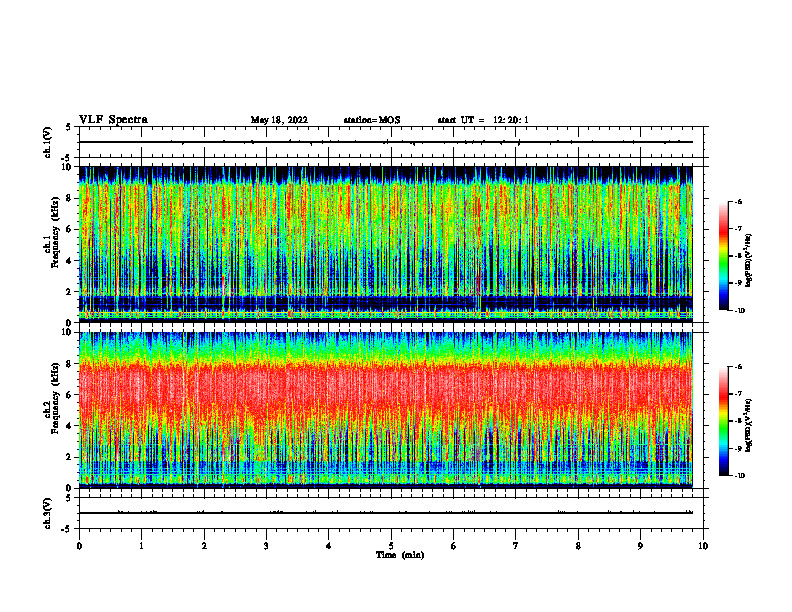Viewport: 792px width, 612px height.
Task: Click the ch.2 spectrogram color bar
Action: click(724, 421)
